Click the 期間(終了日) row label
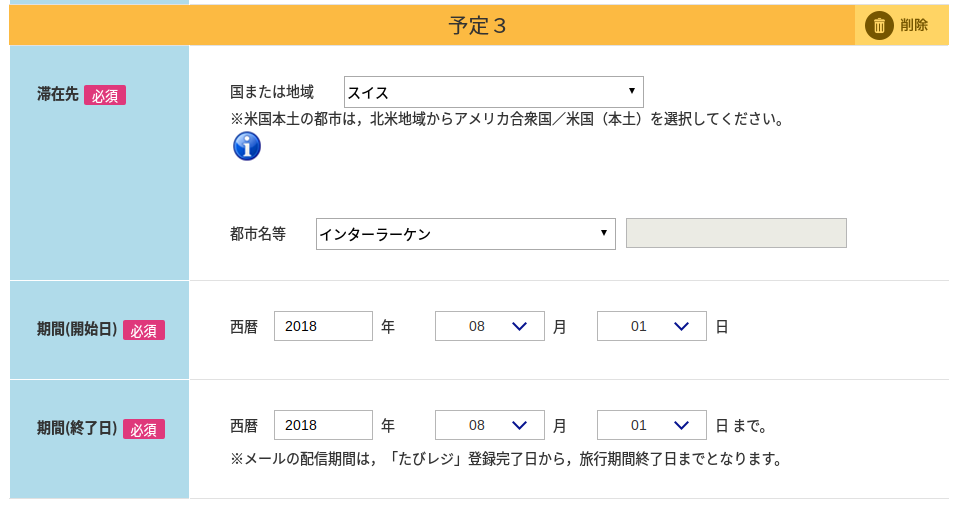 coord(77,428)
